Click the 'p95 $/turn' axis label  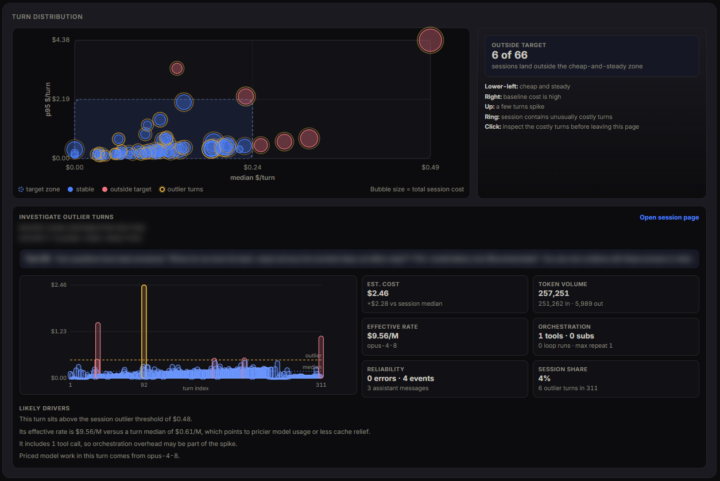click(x=48, y=99)
